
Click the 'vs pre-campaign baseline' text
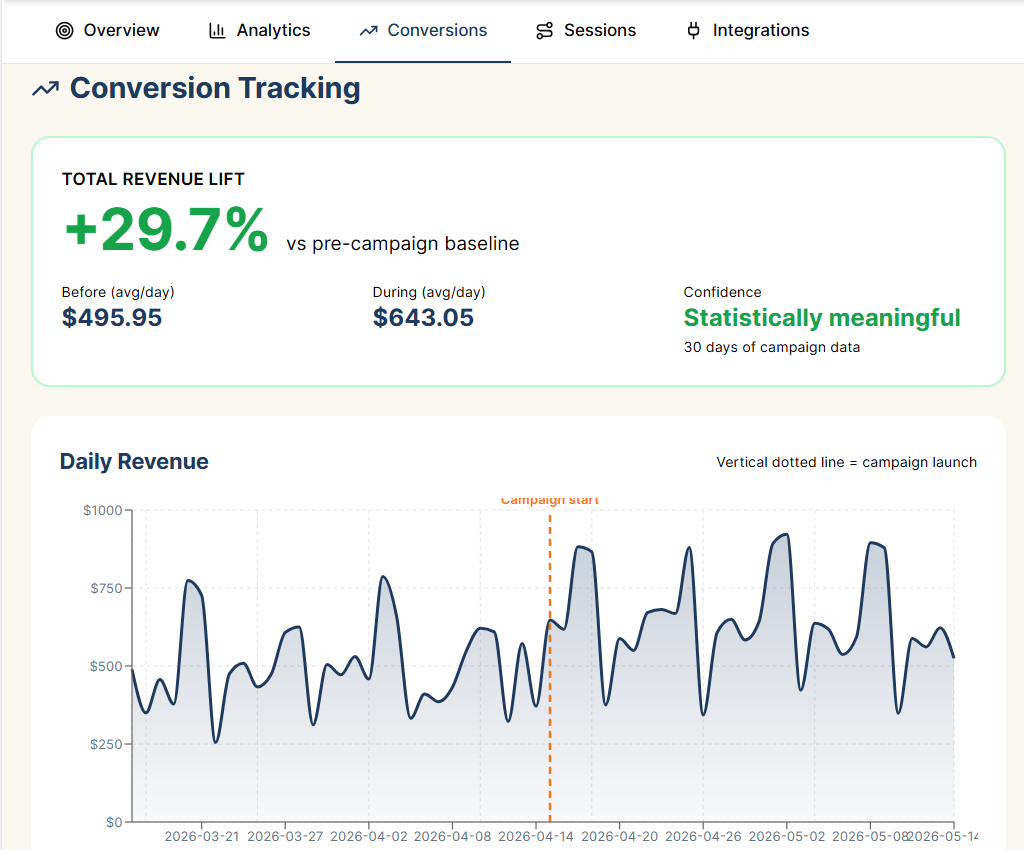click(402, 244)
